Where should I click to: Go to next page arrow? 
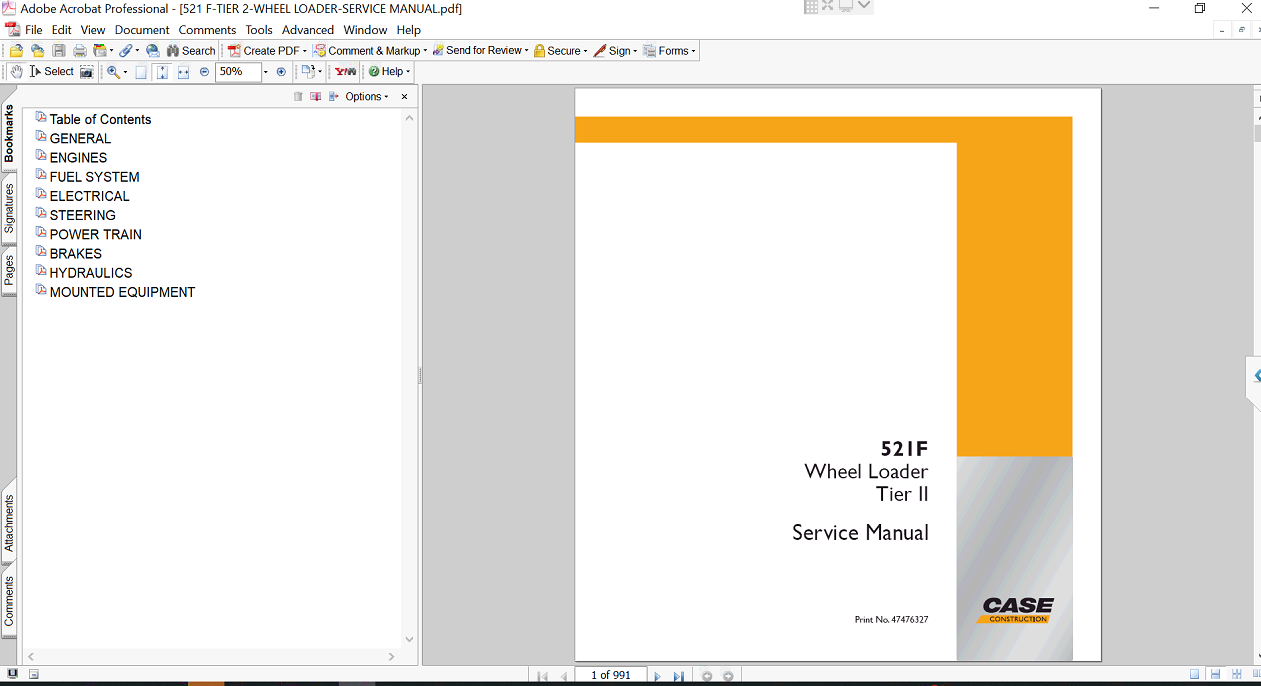tap(657, 676)
